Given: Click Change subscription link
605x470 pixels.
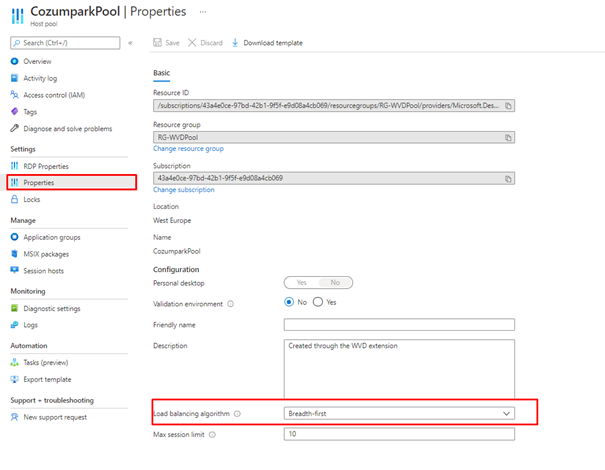Looking at the screenshot, I should 184,190.
